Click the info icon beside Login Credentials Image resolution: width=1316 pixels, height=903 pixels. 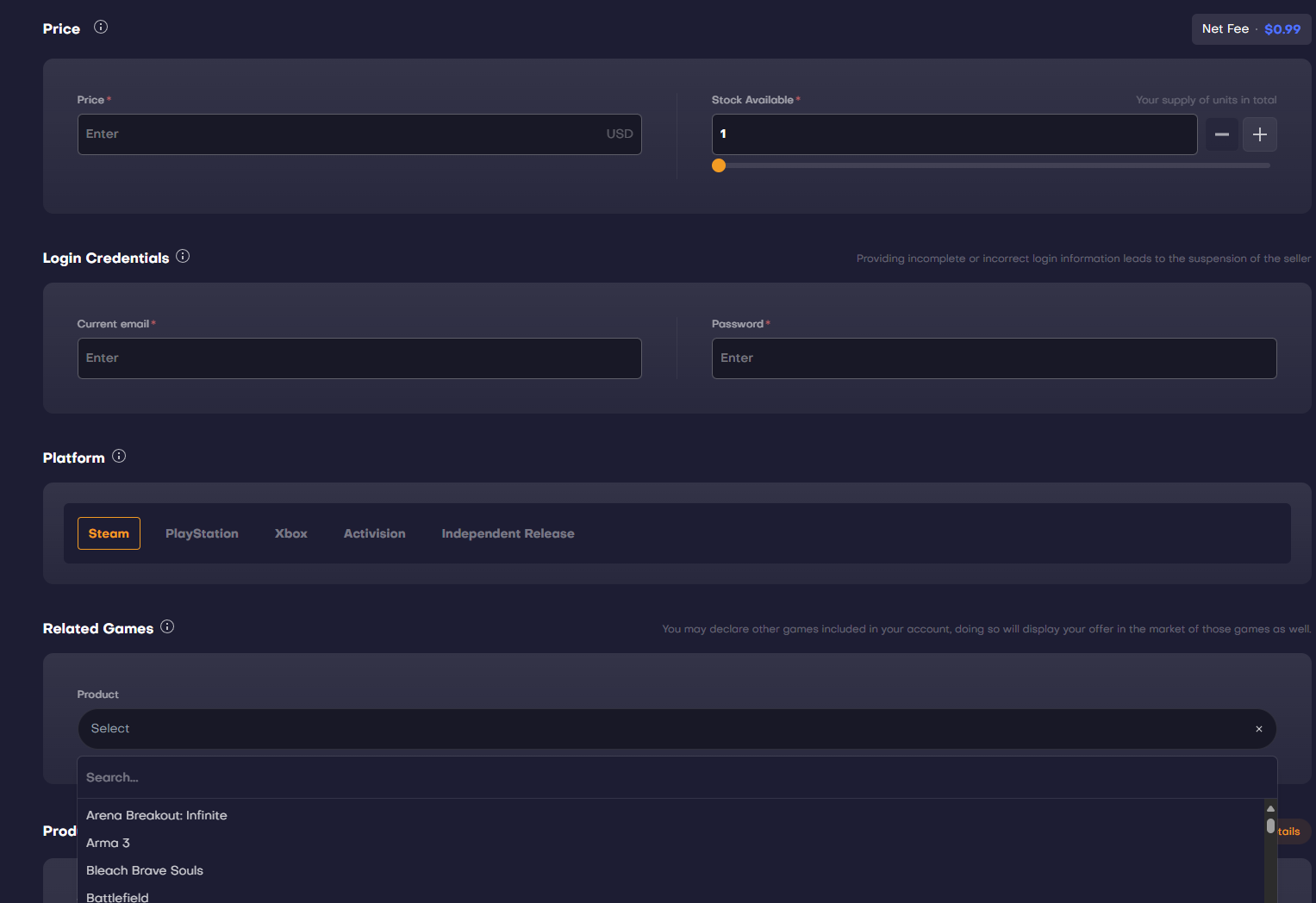183,256
